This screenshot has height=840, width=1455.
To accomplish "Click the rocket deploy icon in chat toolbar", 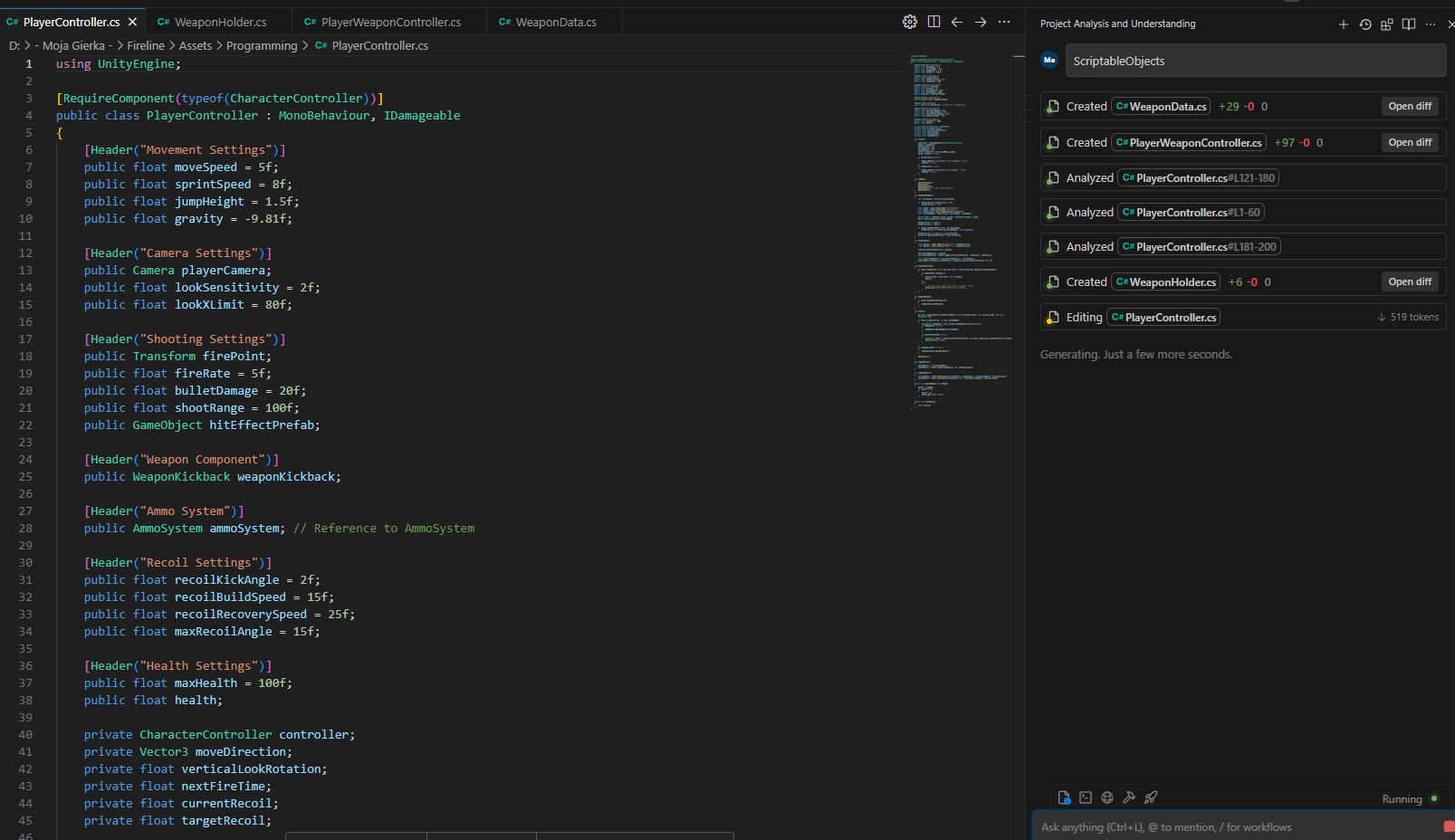I will click(1151, 797).
